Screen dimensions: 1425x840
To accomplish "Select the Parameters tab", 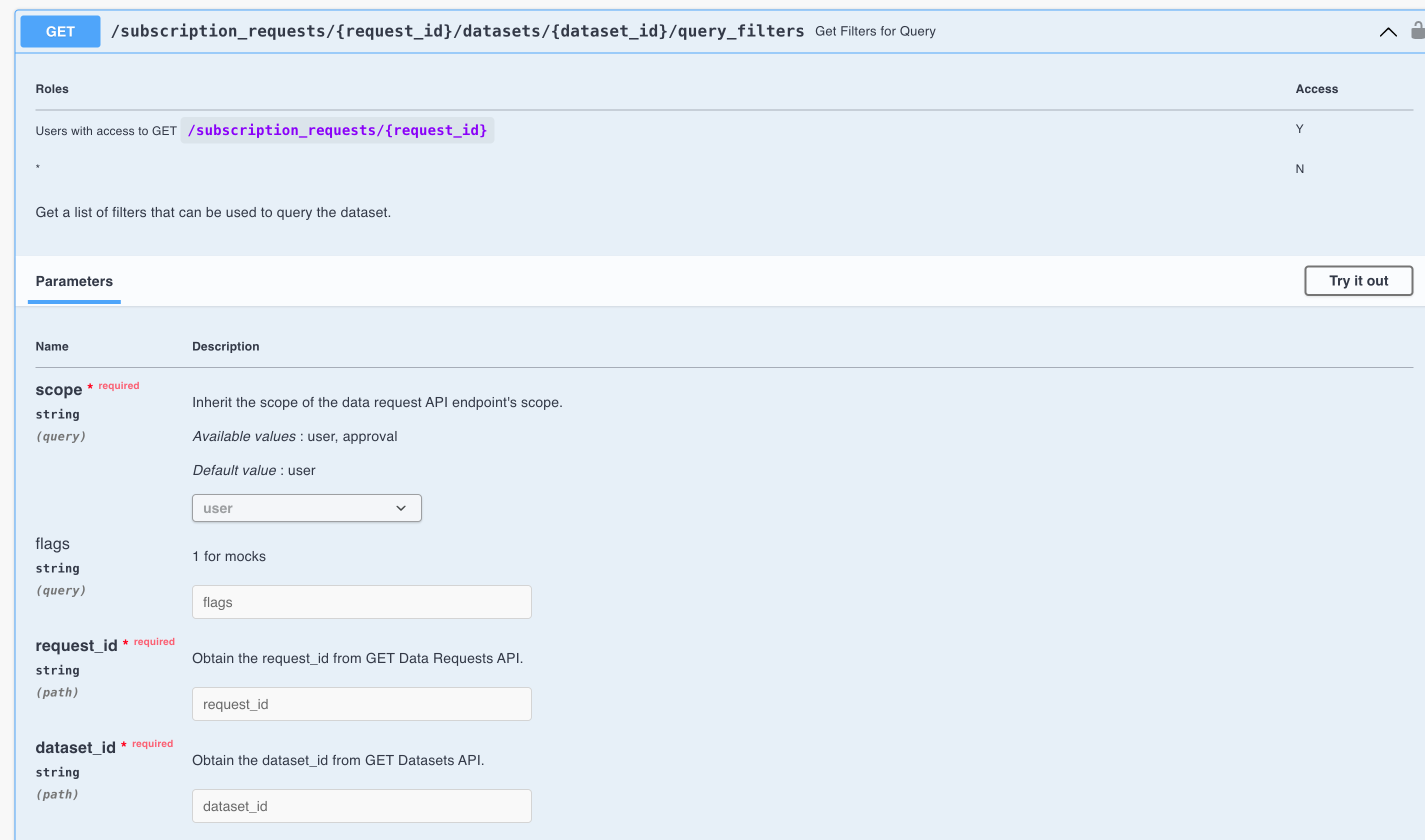I will pyautogui.click(x=74, y=281).
